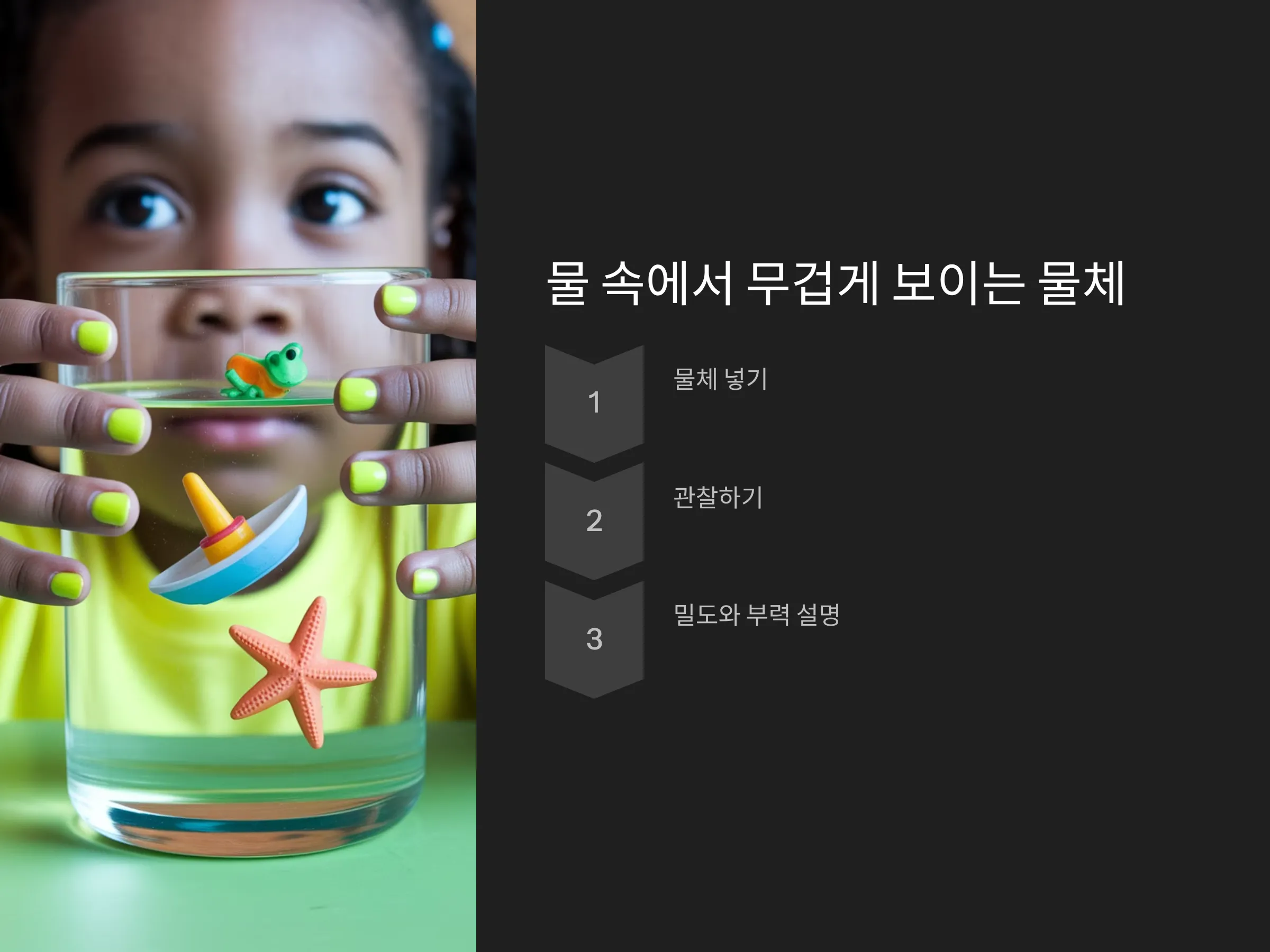Click the number 3 in the chevron
This screenshot has height=952, width=1270.
(594, 639)
